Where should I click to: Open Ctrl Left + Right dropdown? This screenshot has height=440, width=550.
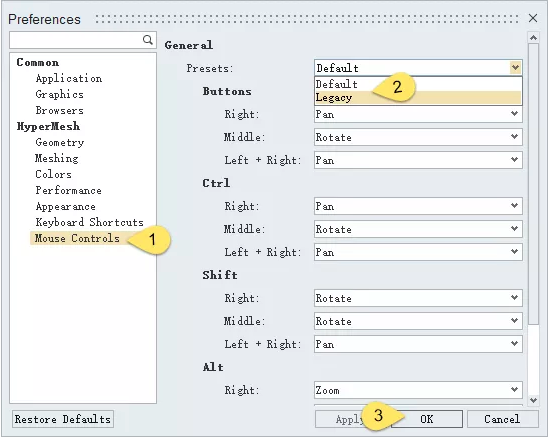418,252
